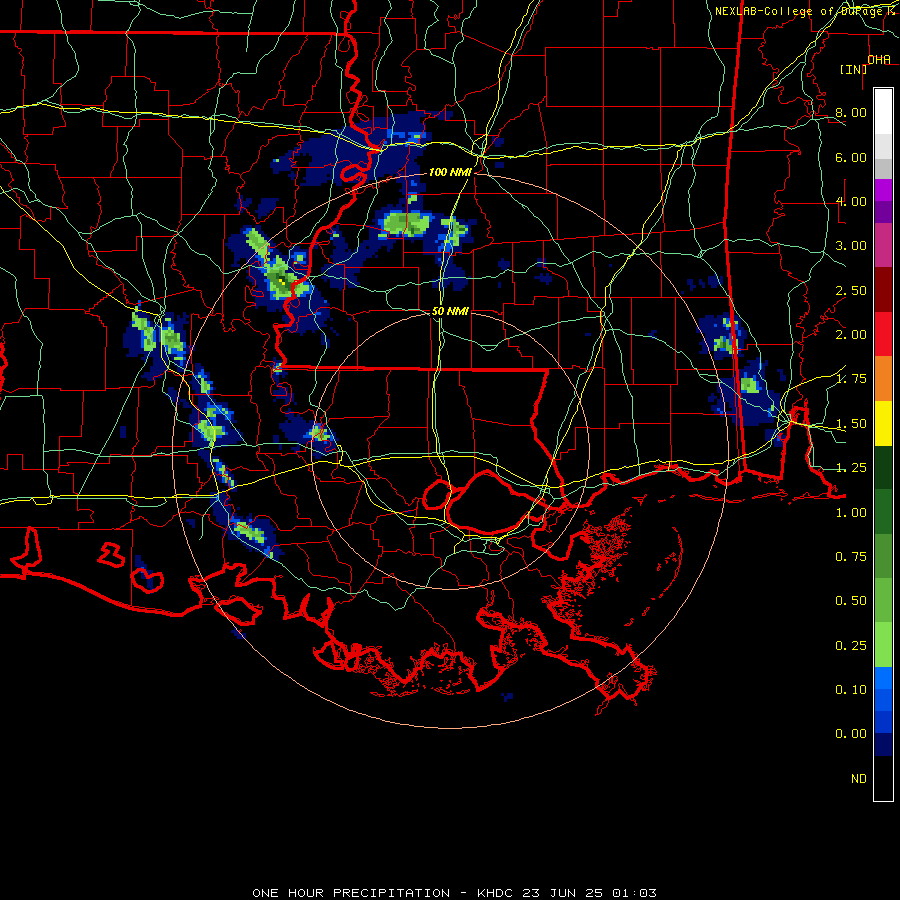This screenshot has height=900, width=900.
Task: Select the 4.00 scale value
Action: (x=851, y=201)
